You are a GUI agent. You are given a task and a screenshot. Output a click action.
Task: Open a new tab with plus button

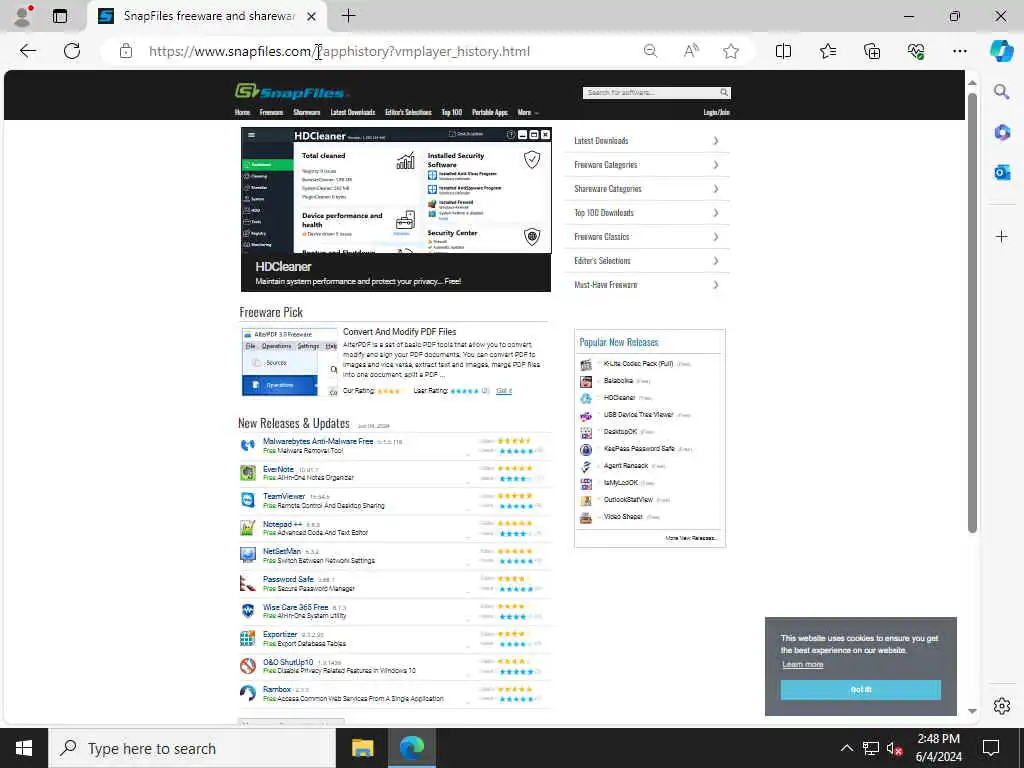click(x=348, y=16)
